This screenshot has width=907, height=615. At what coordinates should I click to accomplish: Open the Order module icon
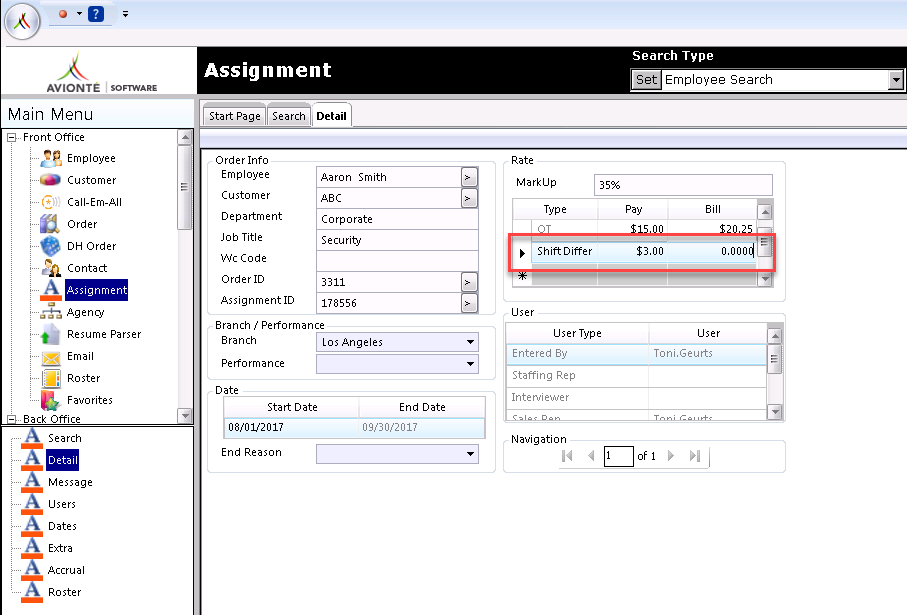click(x=50, y=224)
